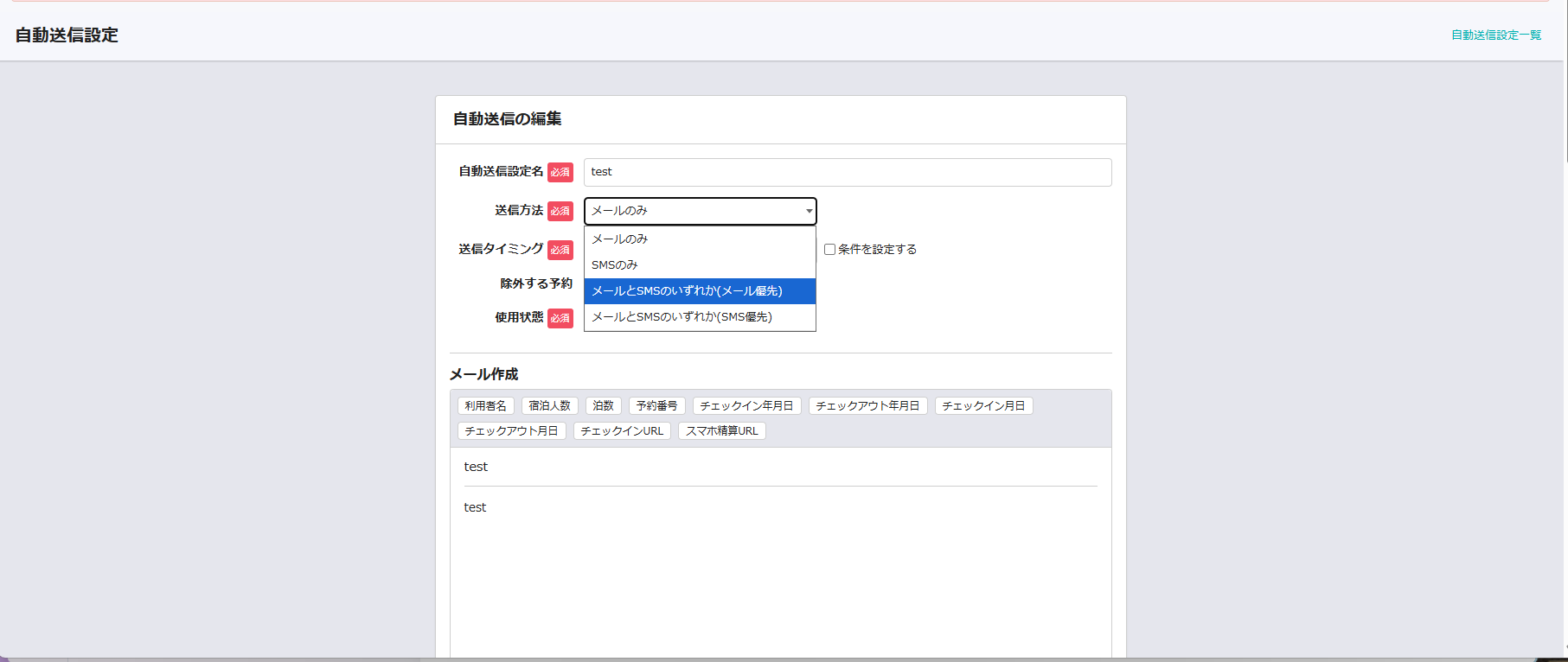Insert the チェックアウト年月日 tag
Image resolution: width=1568 pixels, height=662 pixels.
pos(867,406)
